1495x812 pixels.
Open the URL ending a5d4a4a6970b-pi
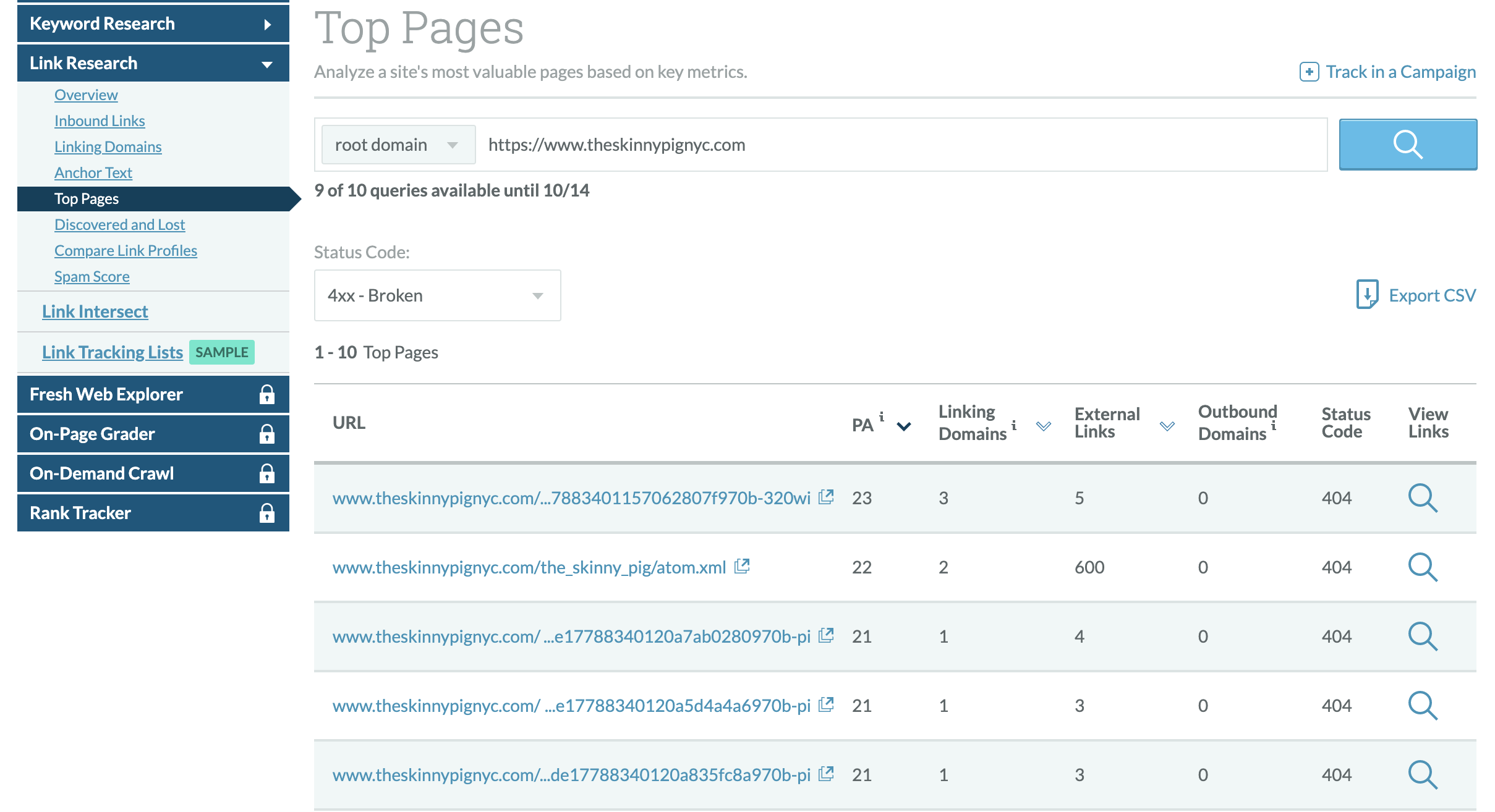coord(571,706)
